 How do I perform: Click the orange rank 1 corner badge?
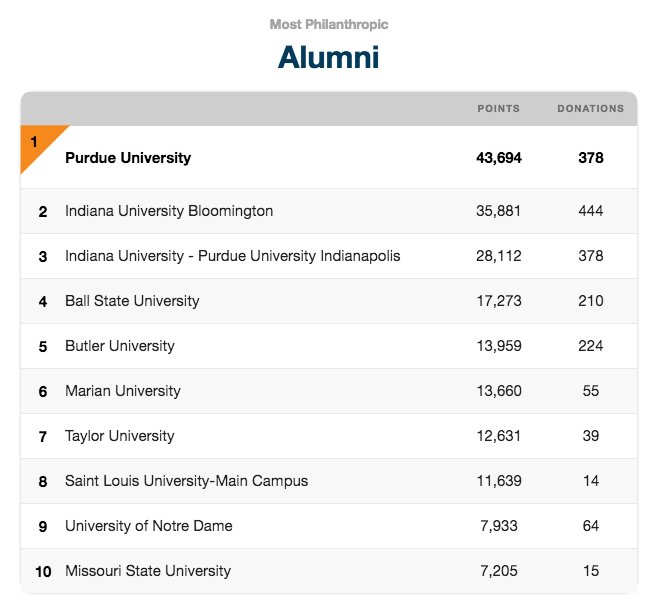37,145
